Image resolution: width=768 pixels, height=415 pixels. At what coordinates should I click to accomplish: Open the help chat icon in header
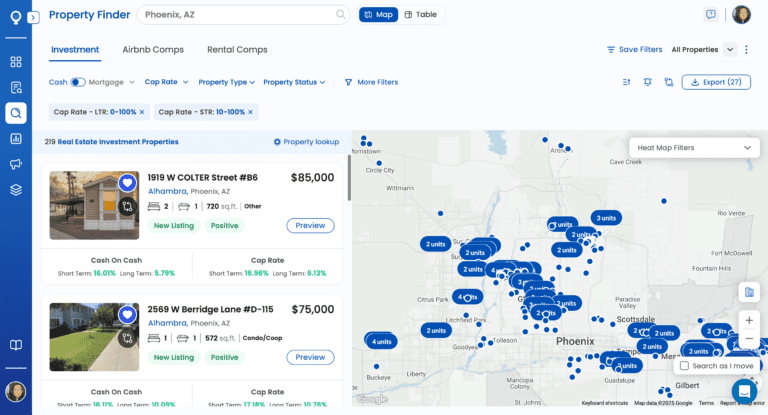pos(711,15)
